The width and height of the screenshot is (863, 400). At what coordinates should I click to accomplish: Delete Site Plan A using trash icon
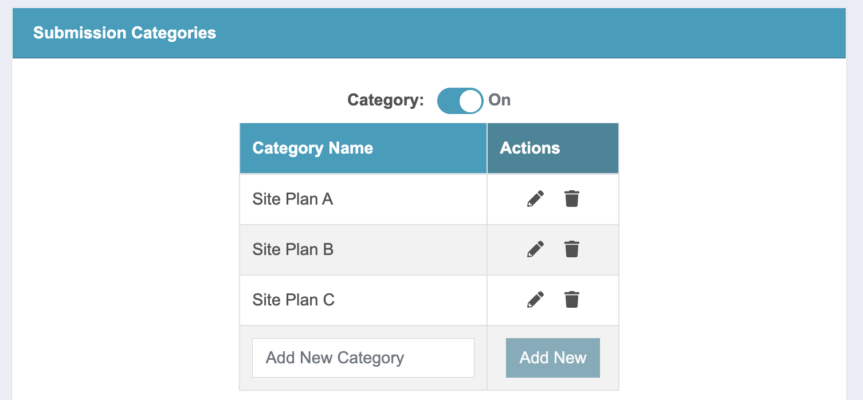tap(572, 199)
